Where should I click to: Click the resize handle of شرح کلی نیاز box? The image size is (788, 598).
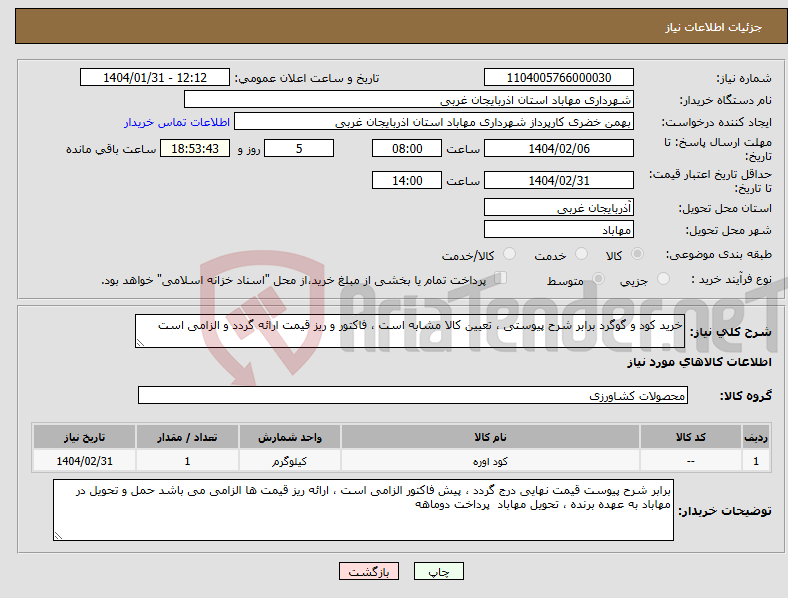(140, 343)
